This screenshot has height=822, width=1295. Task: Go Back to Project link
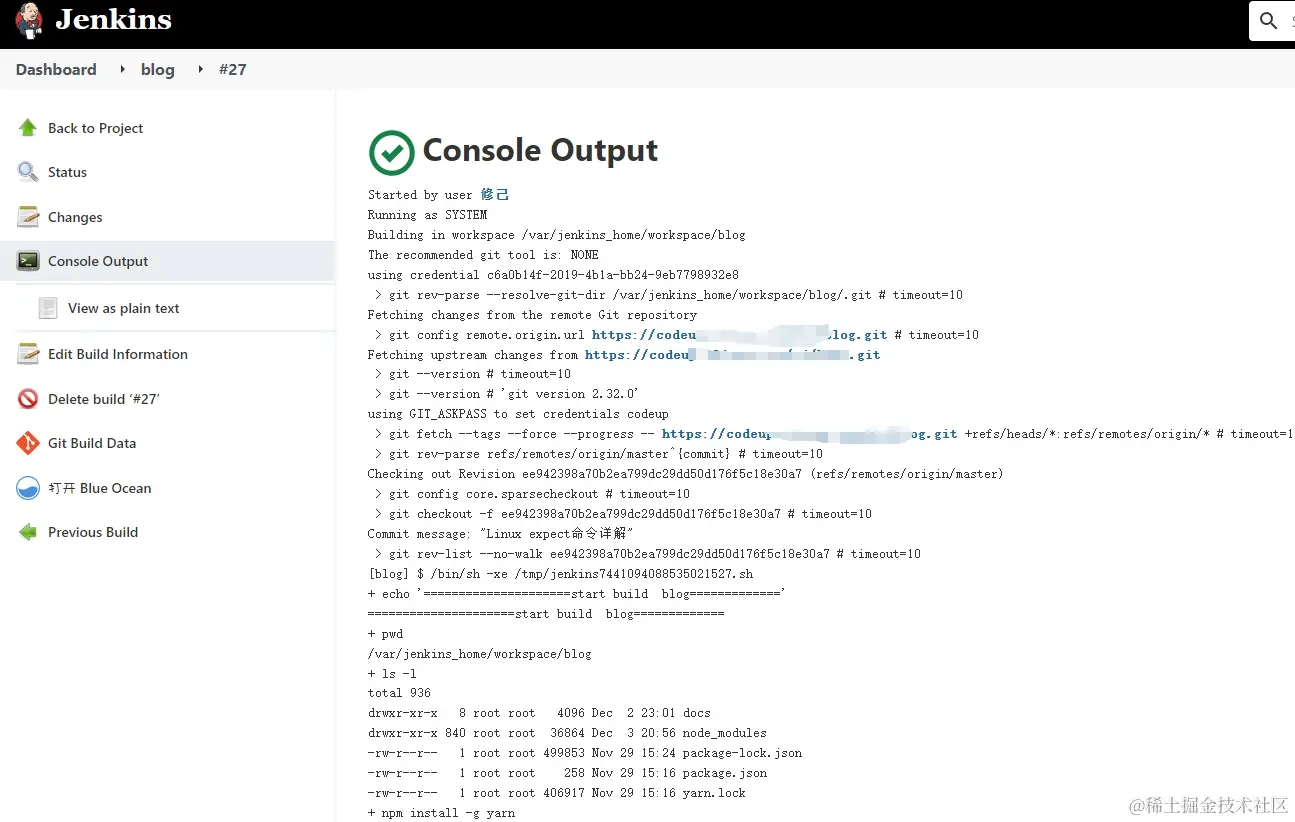pyautogui.click(x=95, y=128)
